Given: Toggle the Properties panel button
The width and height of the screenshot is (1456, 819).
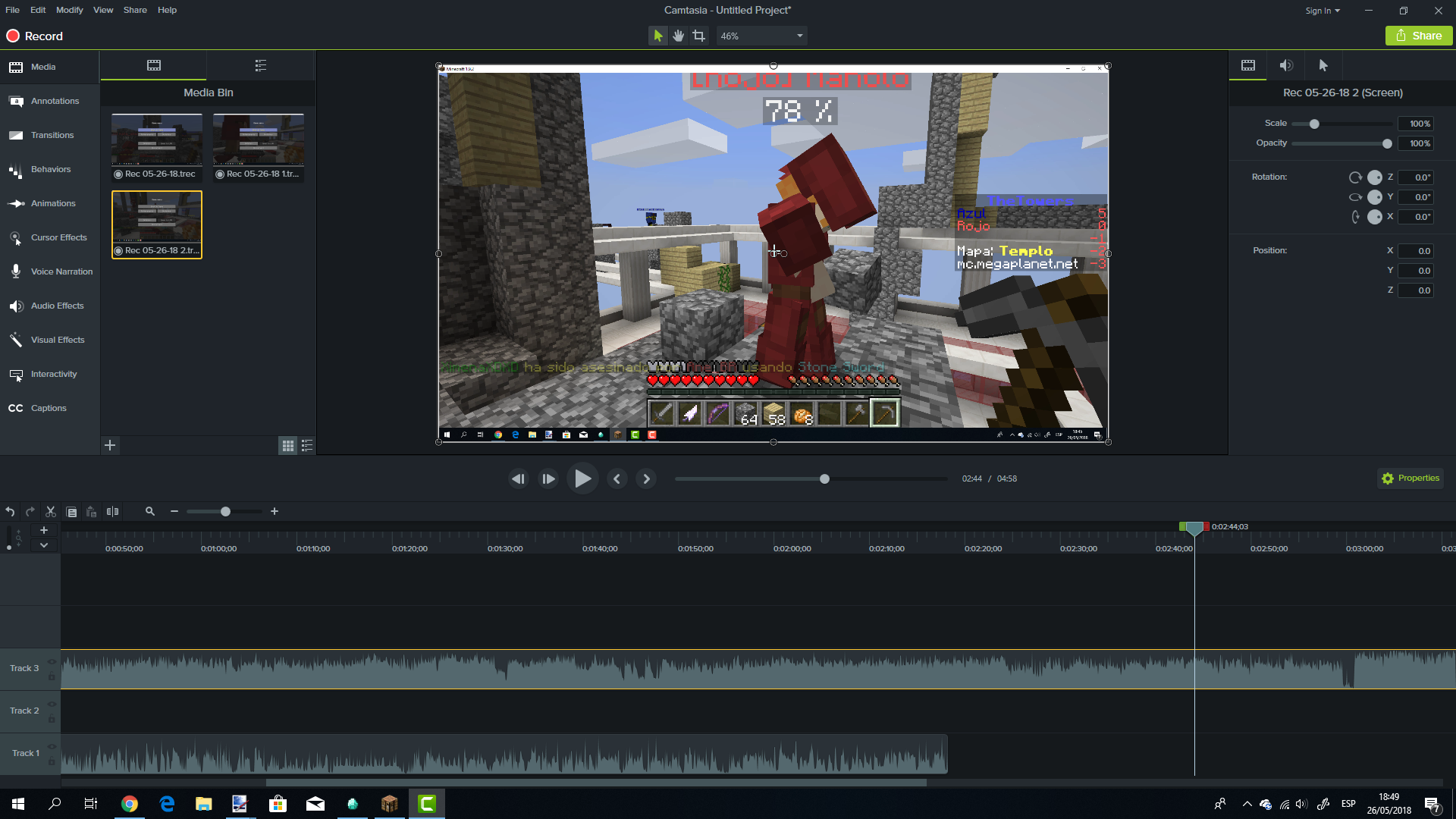Looking at the screenshot, I should [1410, 478].
